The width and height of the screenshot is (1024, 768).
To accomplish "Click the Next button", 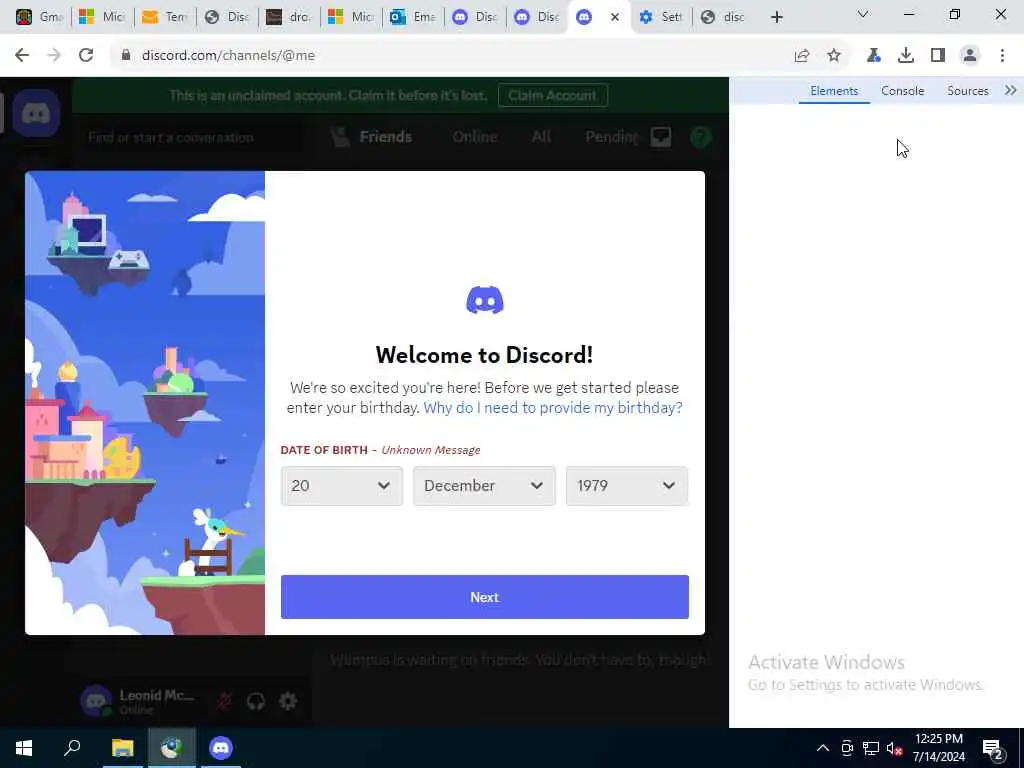I will [485, 597].
